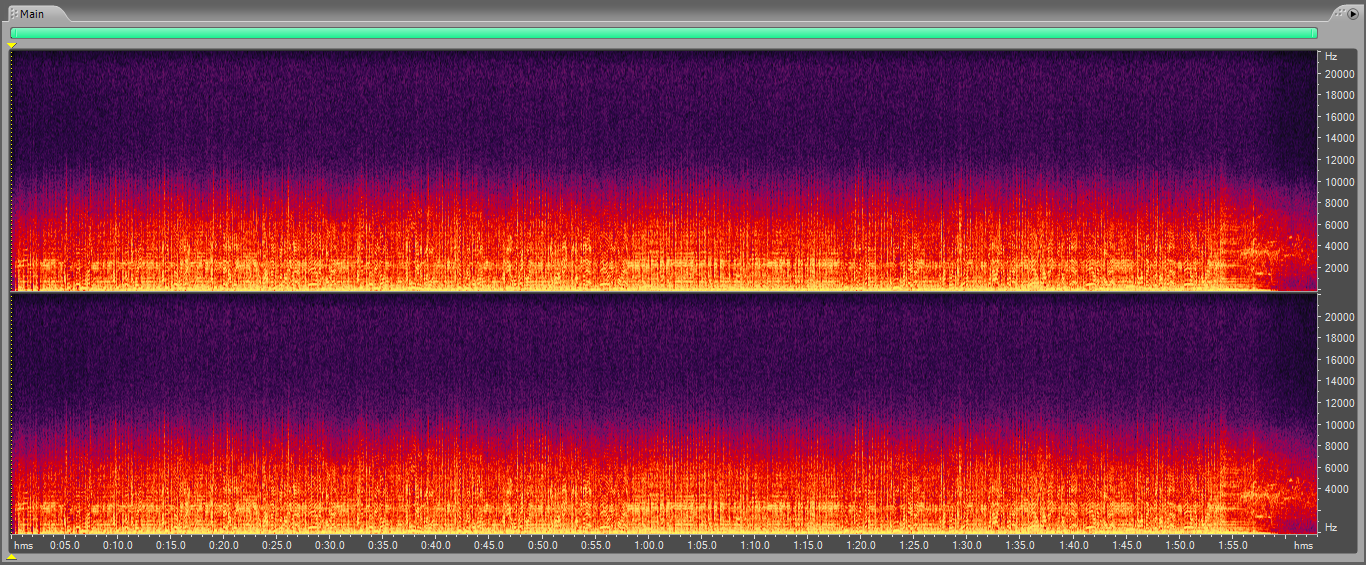Click the left hms label on the time ruler
This screenshot has width=1366, height=565.
(24, 546)
